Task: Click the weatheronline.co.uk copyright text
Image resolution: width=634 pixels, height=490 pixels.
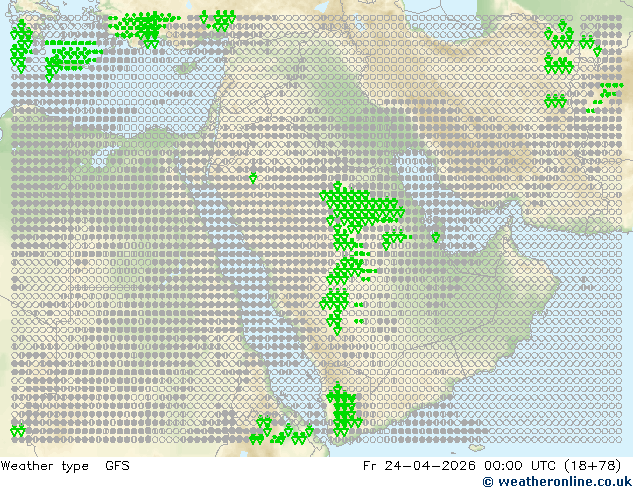Action: pyautogui.click(x=557, y=482)
